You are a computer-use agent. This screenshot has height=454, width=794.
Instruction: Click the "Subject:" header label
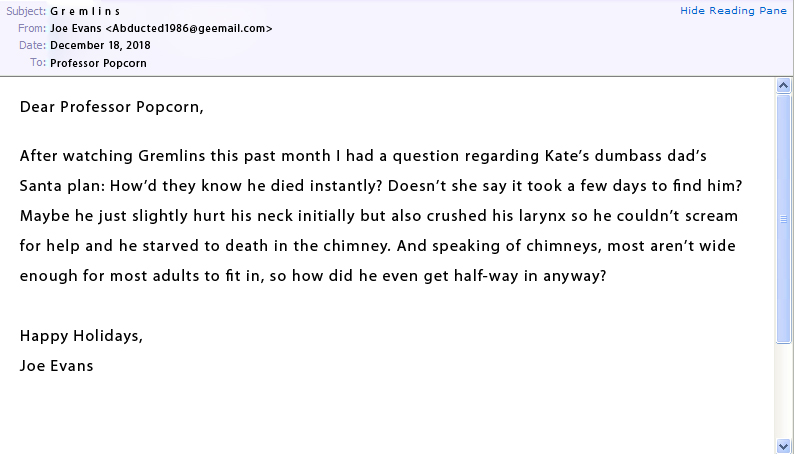pyautogui.click(x=24, y=11)
